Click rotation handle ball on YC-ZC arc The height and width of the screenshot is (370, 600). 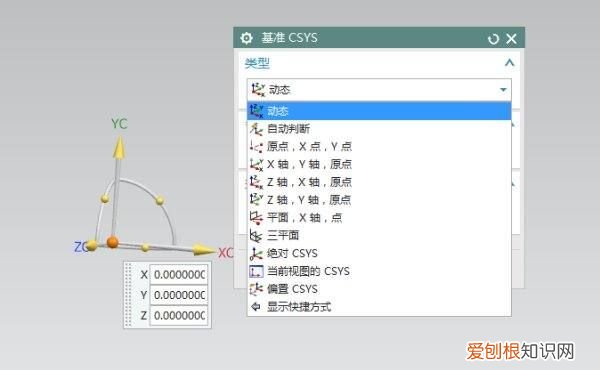click(x=105, y=199)
